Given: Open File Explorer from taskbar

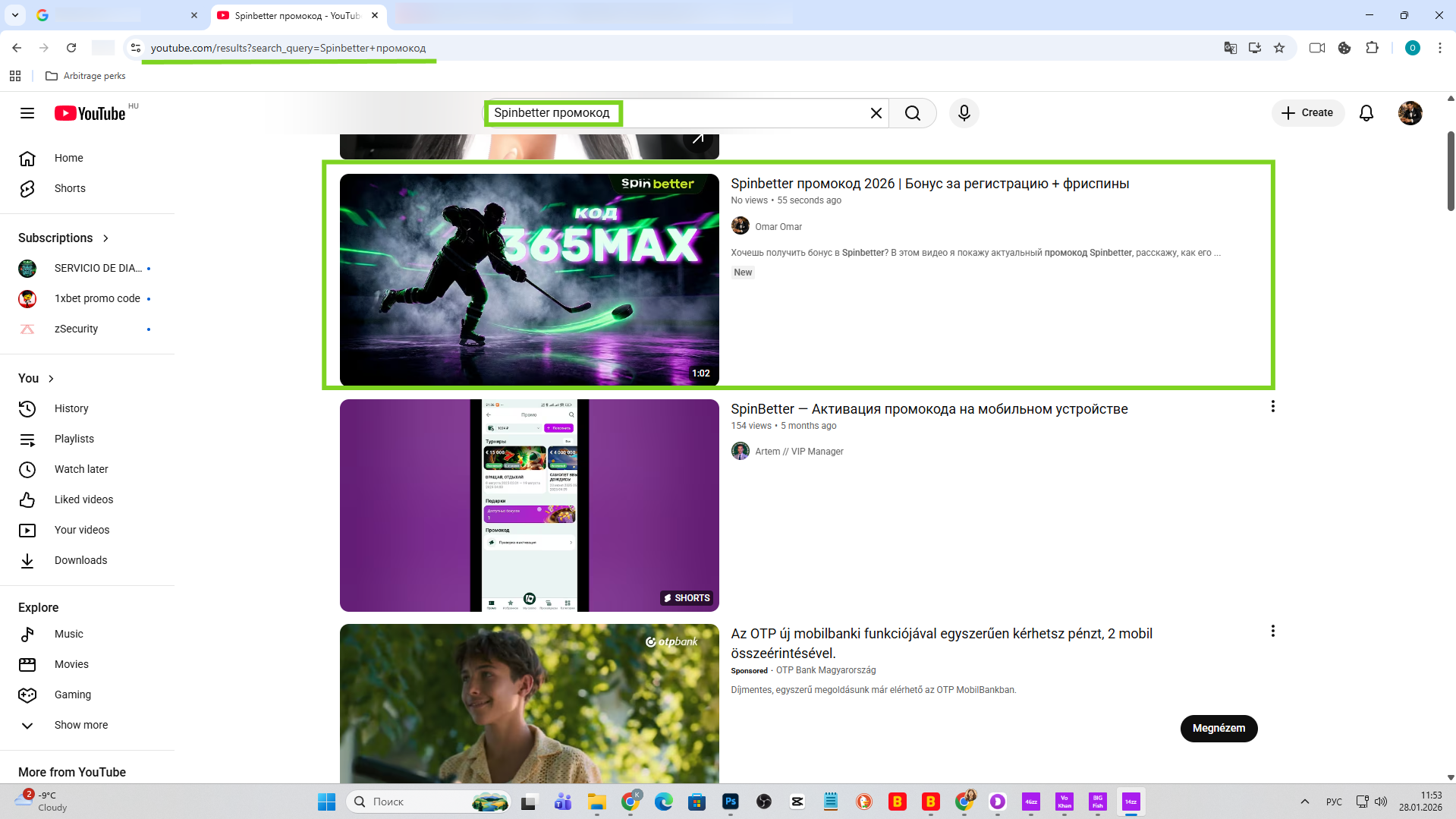Looking at the screenshot, I should tap(597, 802).
